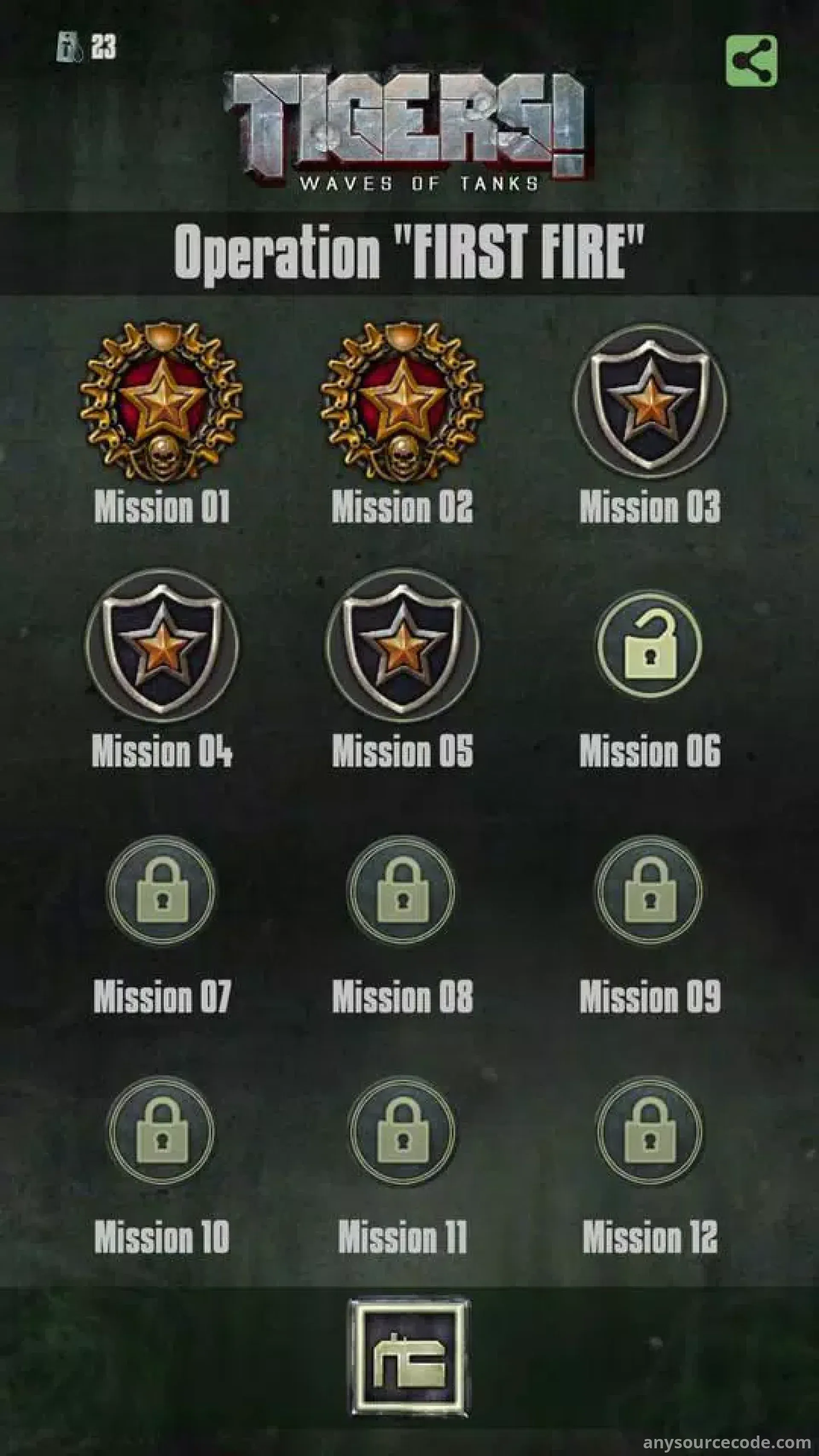Tap the fuel canister counter showing 23
The height and width of the screenshot is (1456, 819).
[87, 46]
